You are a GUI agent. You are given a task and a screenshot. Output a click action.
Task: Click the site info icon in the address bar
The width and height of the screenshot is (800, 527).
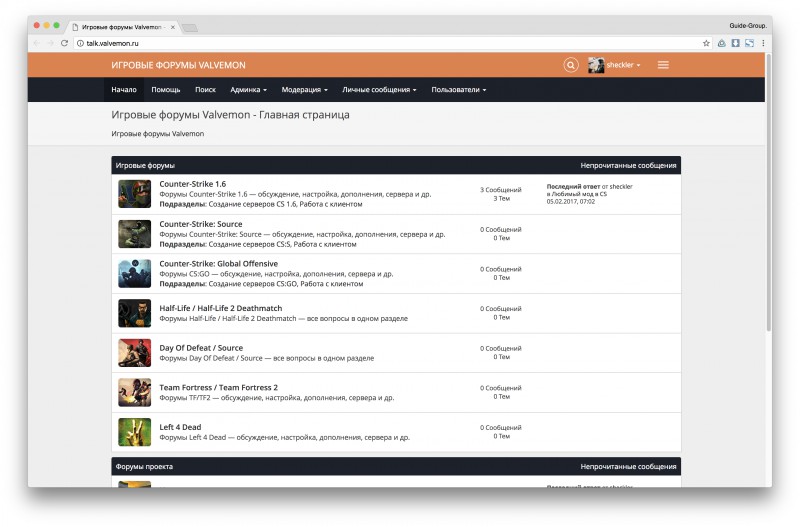[80, 43]
